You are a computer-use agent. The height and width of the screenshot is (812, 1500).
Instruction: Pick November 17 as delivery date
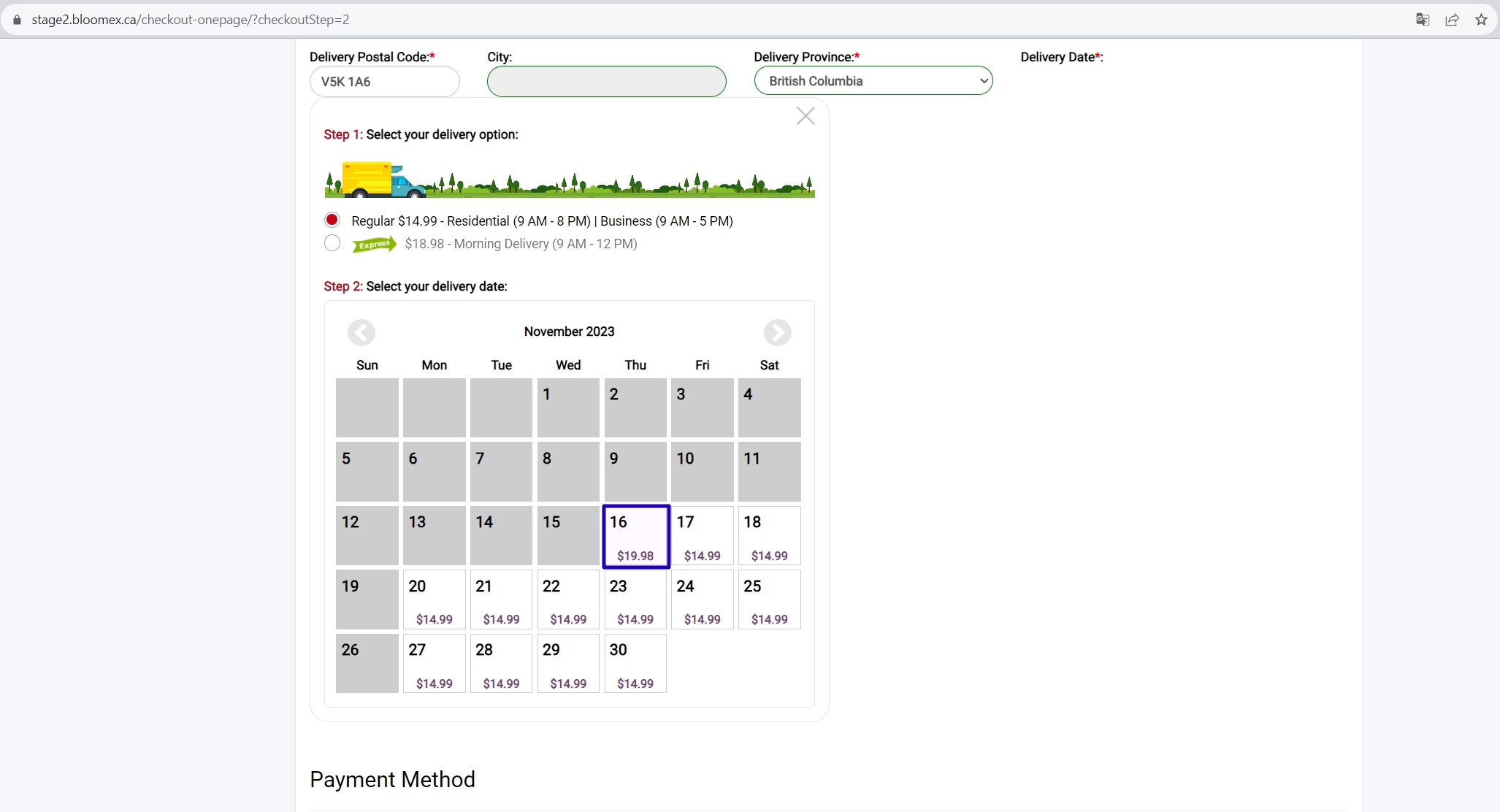[702, 536]
